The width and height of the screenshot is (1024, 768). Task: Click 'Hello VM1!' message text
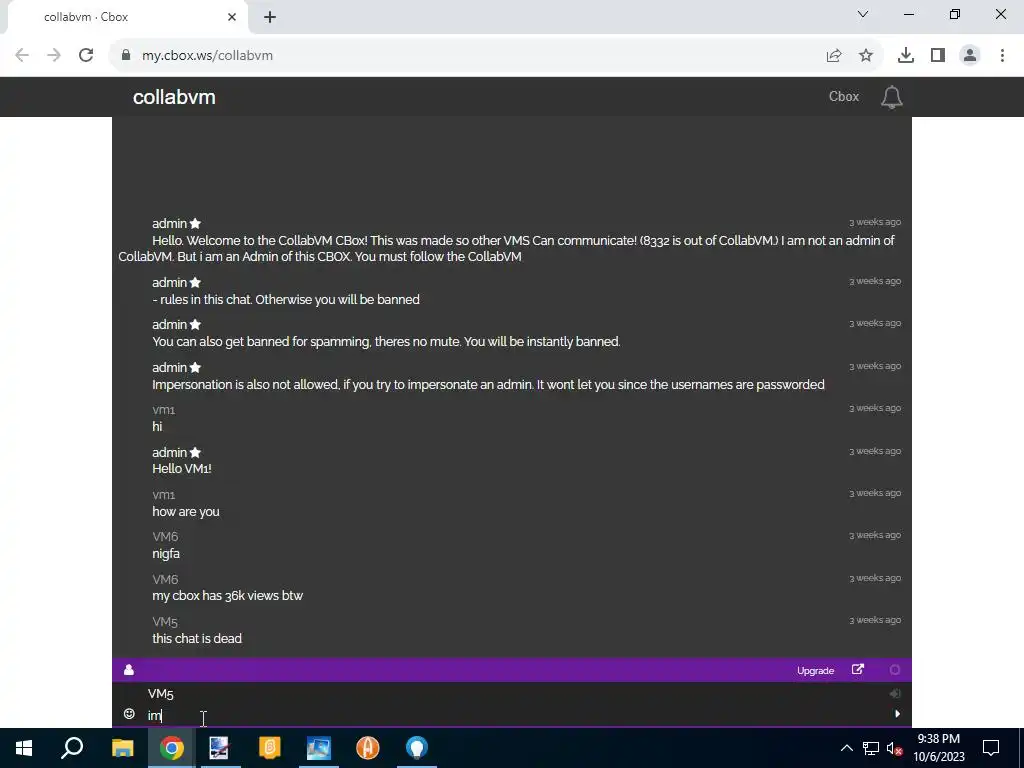[182, 469]
